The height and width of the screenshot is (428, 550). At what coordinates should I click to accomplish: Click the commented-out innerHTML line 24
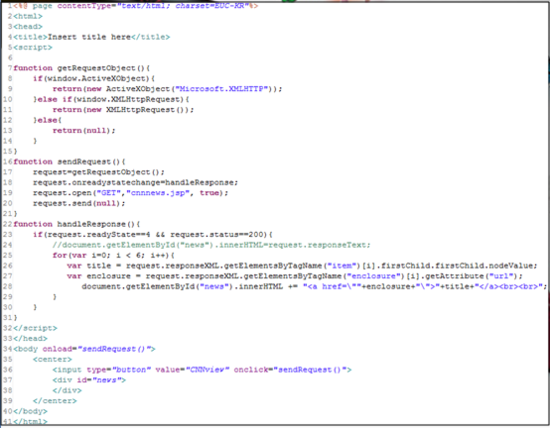(x=212, y=245)
